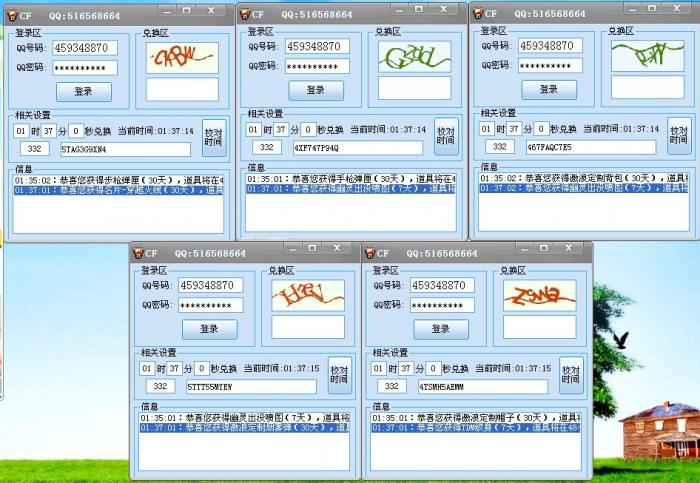Viewport: 700px width, 483px height.
Task: Focus the captcha answer box below the HYeV image
Action: (x=308, y=327)
